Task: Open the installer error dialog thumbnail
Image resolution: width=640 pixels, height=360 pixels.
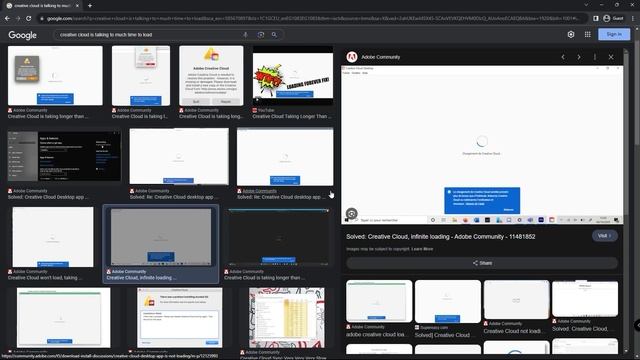Action: tap(180, 318)
